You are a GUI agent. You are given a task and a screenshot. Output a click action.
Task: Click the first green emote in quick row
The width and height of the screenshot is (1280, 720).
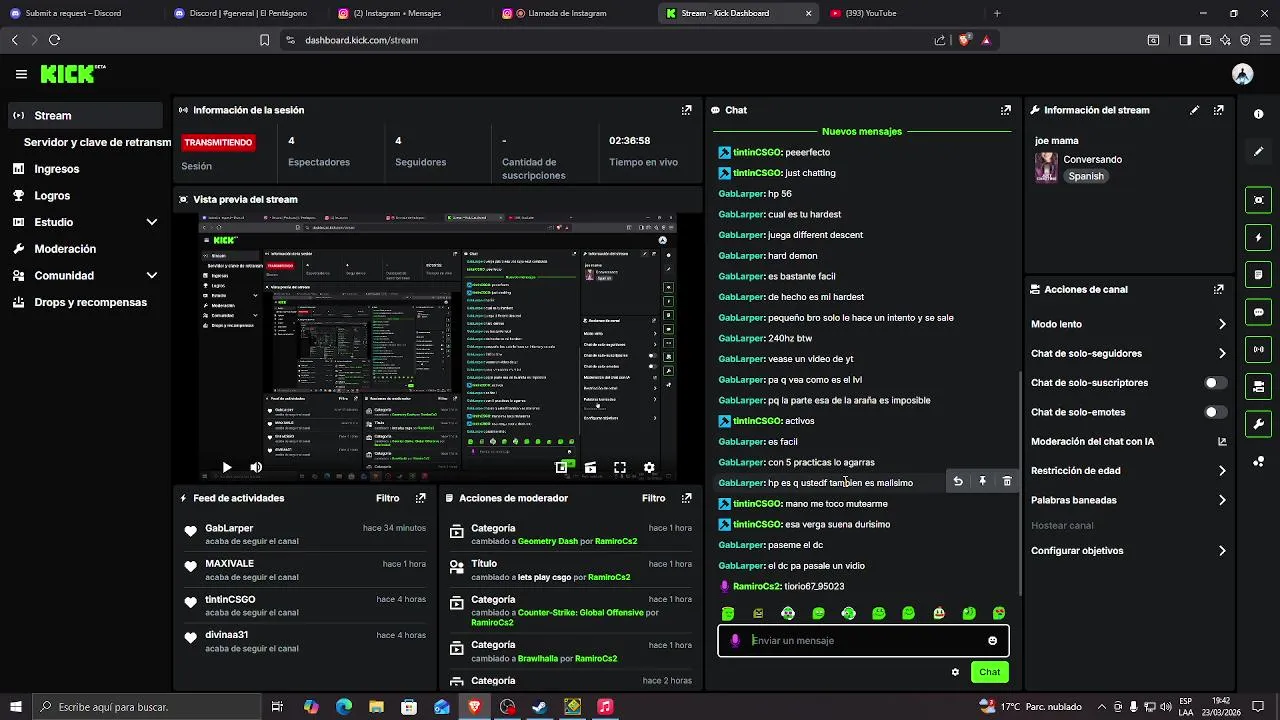(728, 613)
